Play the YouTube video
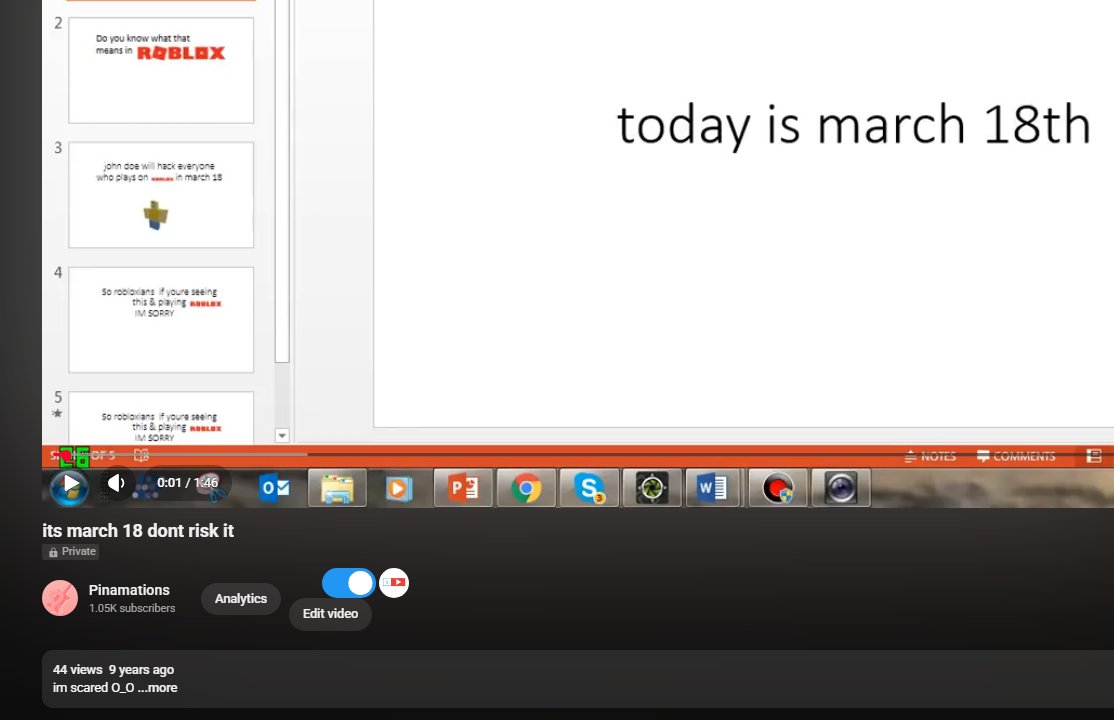Image resolution: width=1114 pixels, height=720 pixels. (x=70, y=484)
